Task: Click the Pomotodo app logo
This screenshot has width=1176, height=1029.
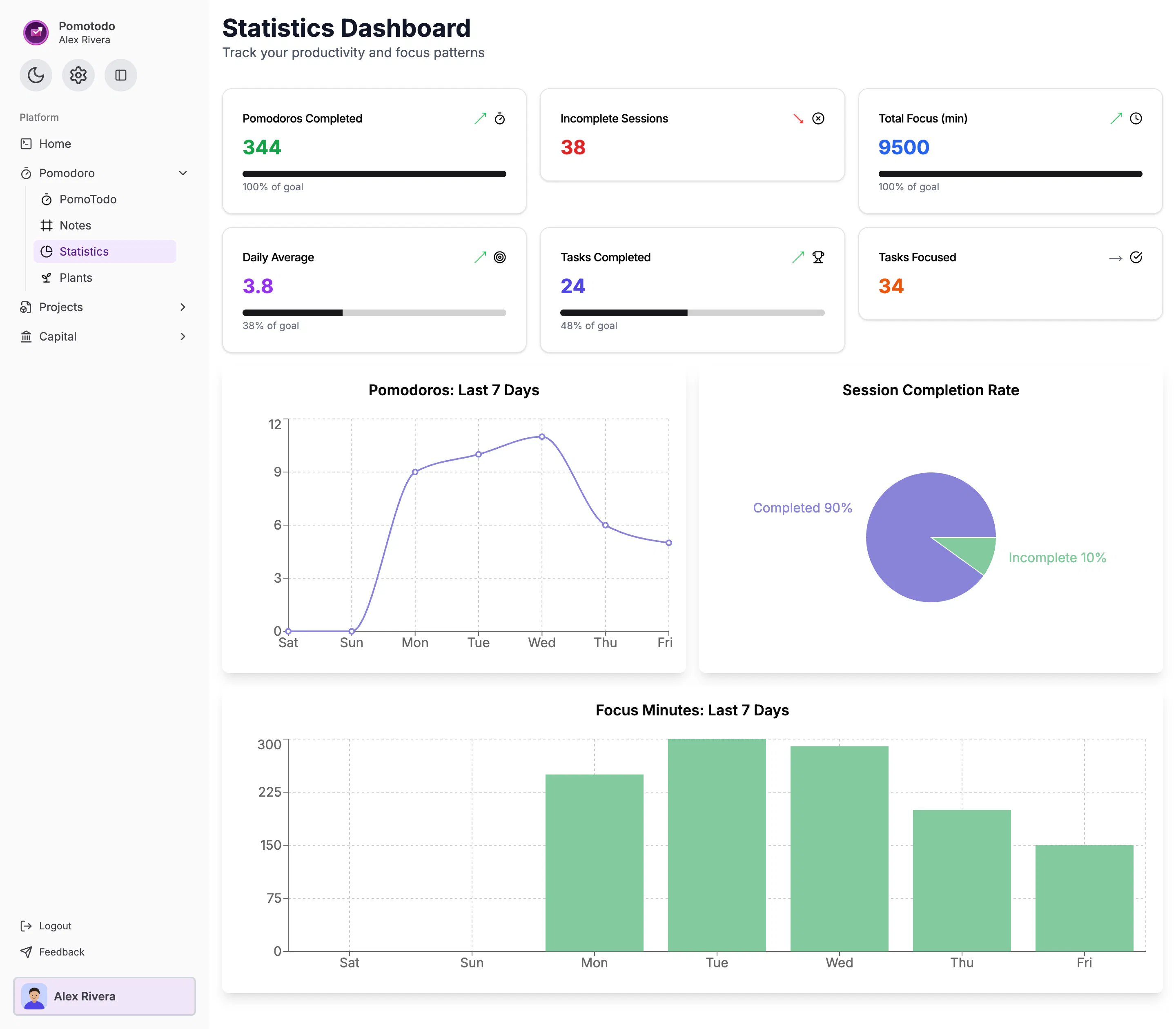Action: 36,33
